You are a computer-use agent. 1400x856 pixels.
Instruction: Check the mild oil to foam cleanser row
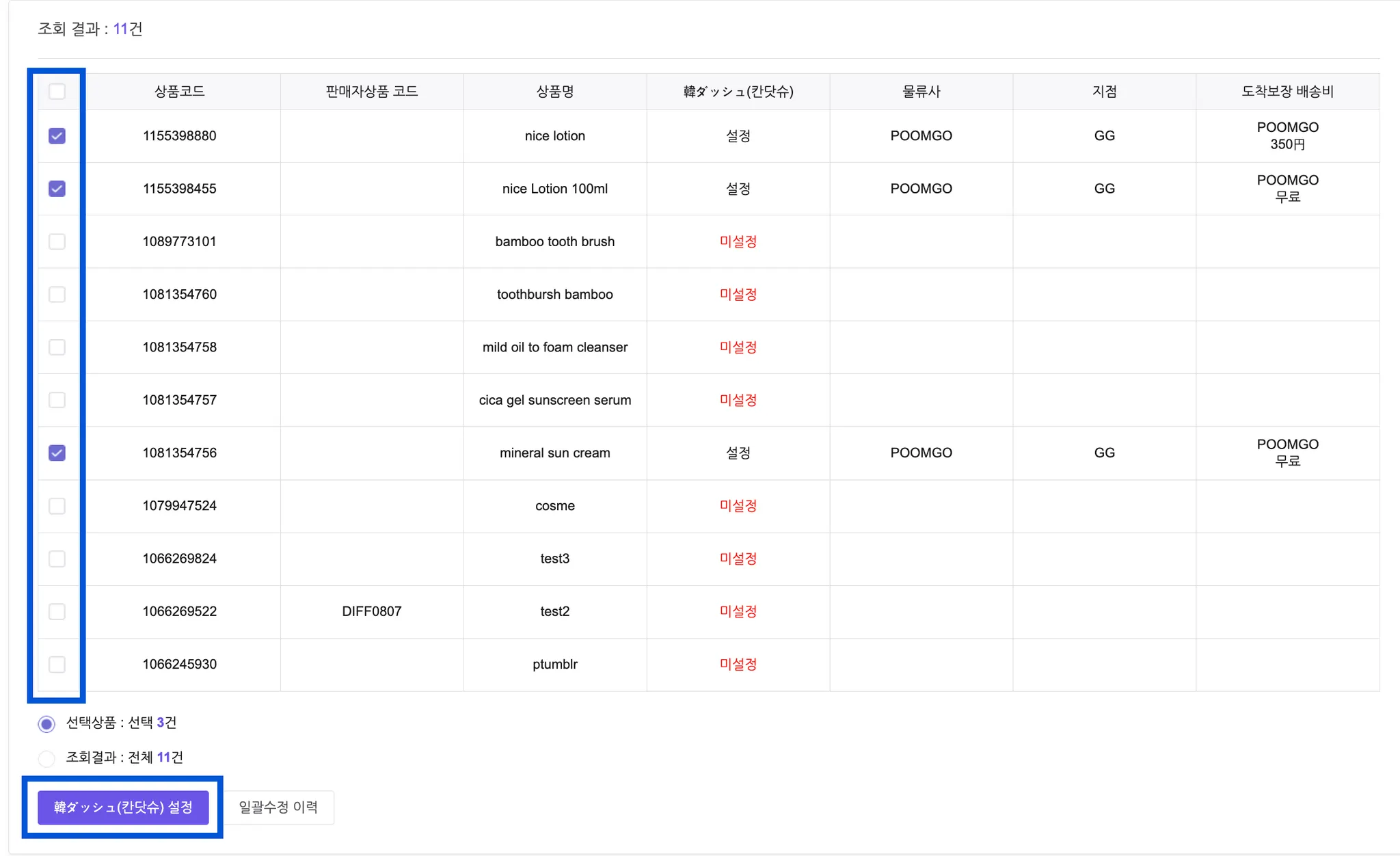57,347
